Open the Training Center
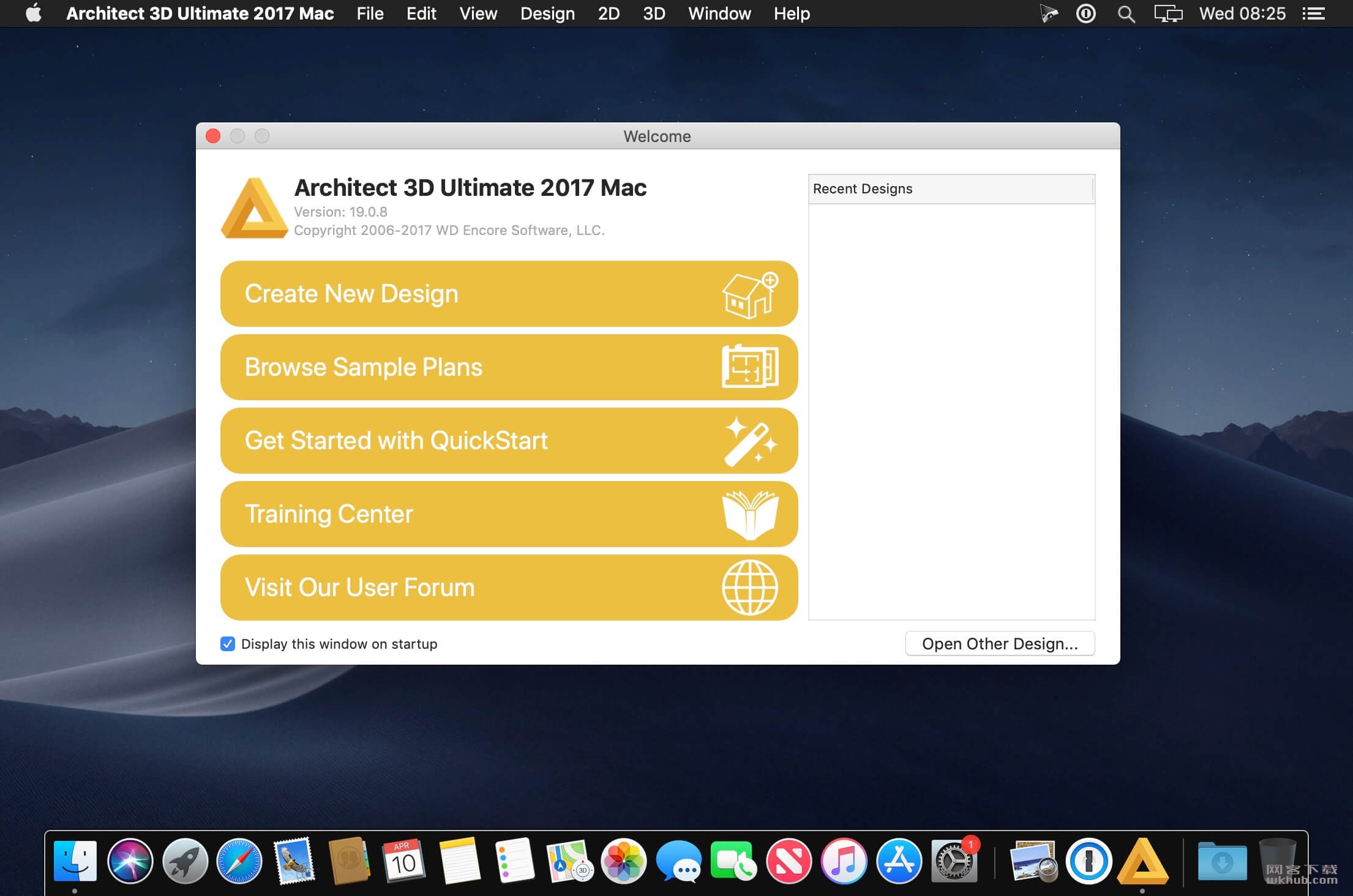The height and width of the screenshot is (896, 1353). click(509, 514)
